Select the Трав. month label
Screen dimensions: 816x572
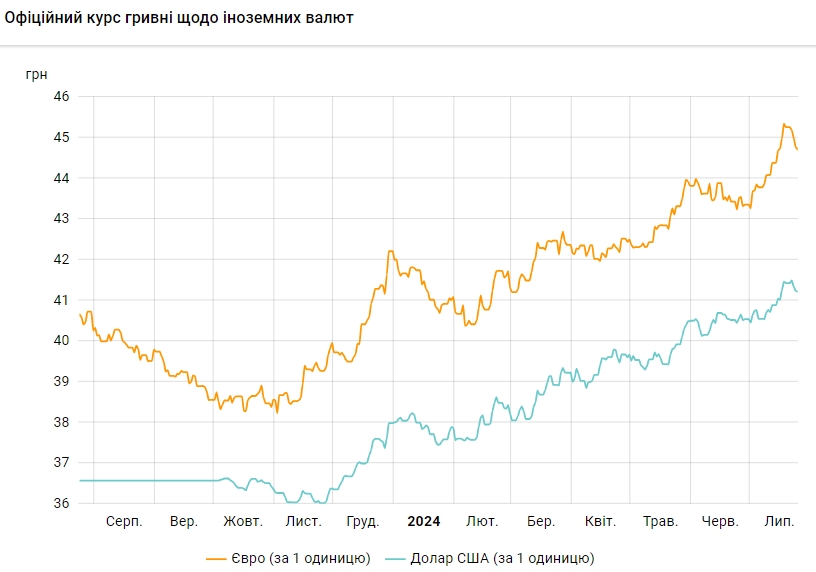[660, 522]
